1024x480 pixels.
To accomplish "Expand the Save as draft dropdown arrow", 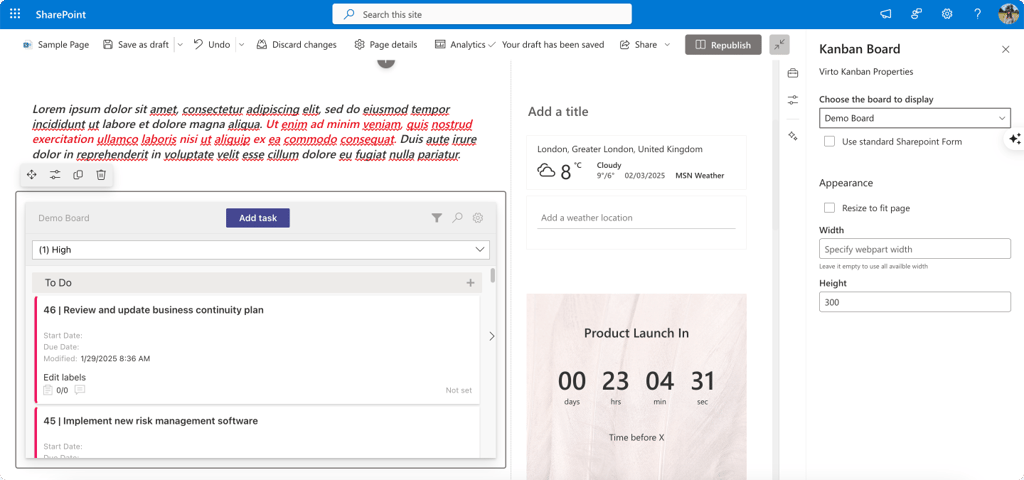I will click(x=180, y=44).
